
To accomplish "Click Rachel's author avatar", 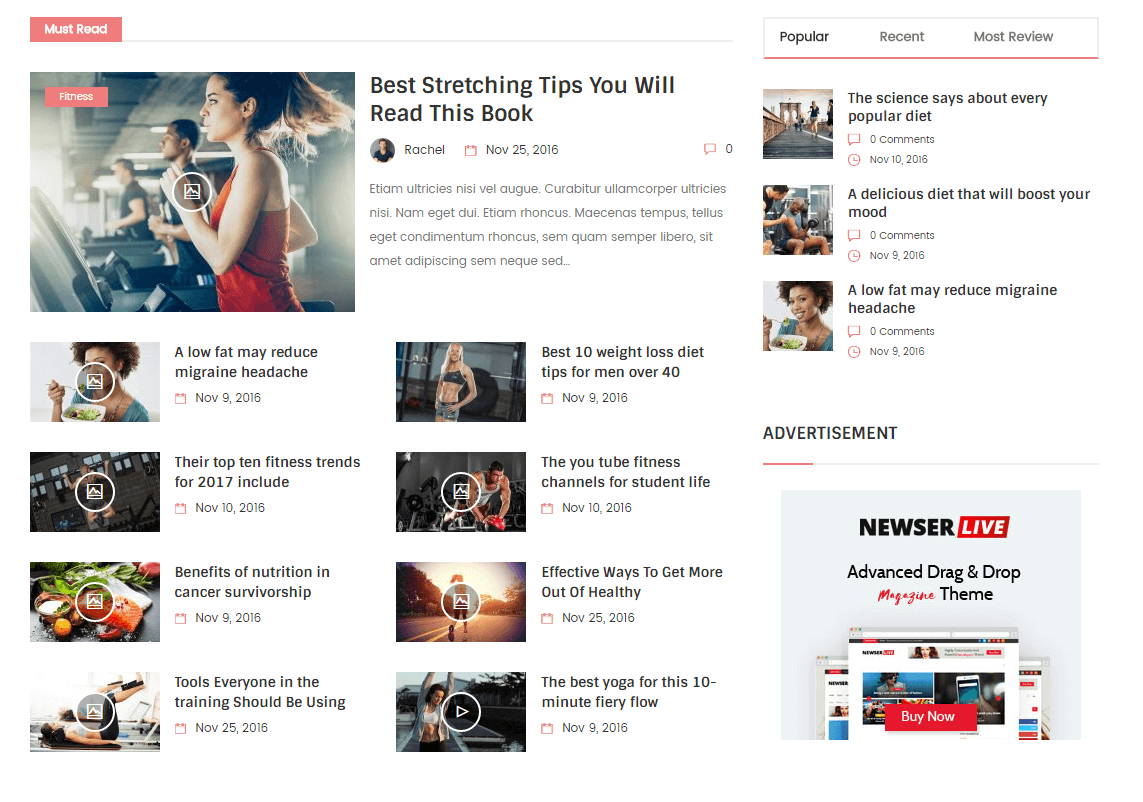I will tap(382, 150).
